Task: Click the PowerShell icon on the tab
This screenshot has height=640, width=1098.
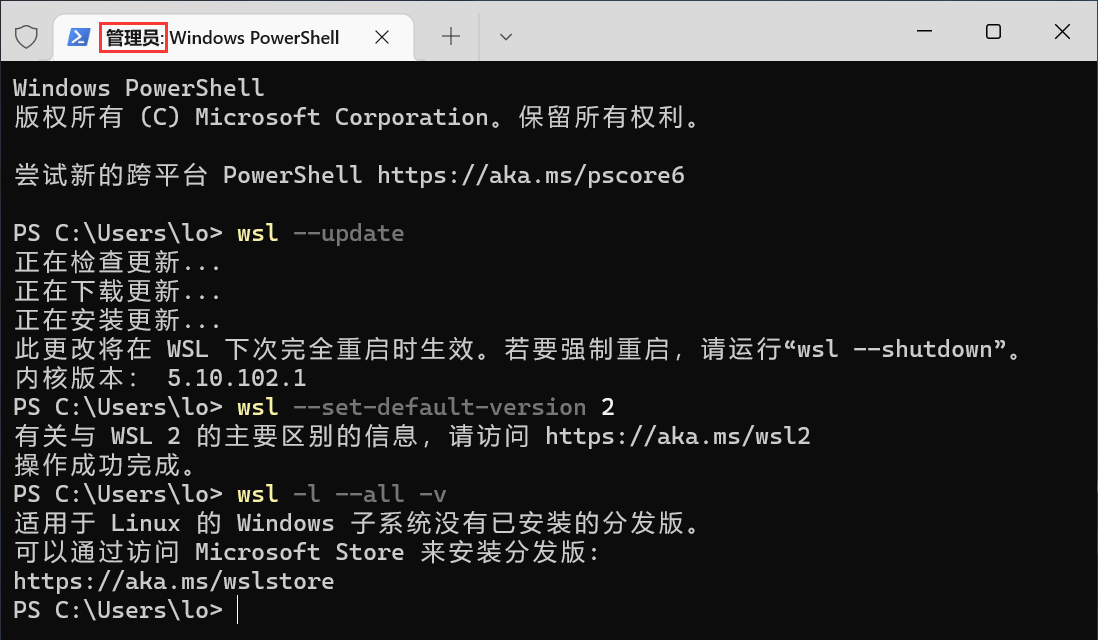Action: [x=77, y=37]
